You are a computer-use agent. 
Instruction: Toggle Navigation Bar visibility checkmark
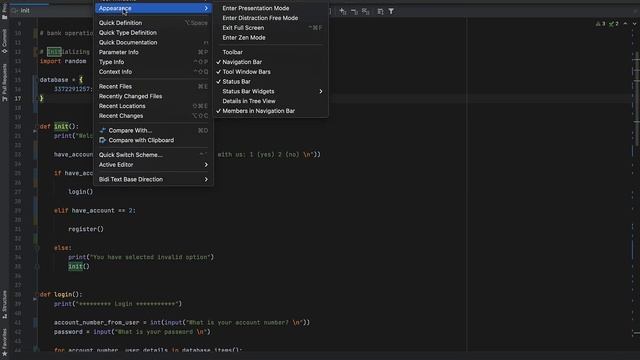click(218, 62)
